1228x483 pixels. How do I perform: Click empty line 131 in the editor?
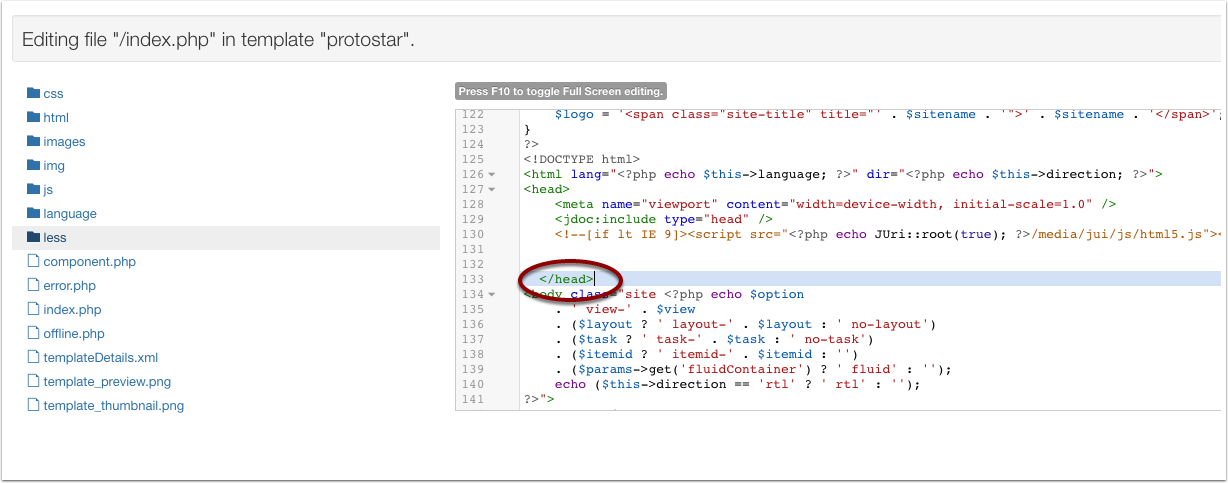tap(871, 249)
